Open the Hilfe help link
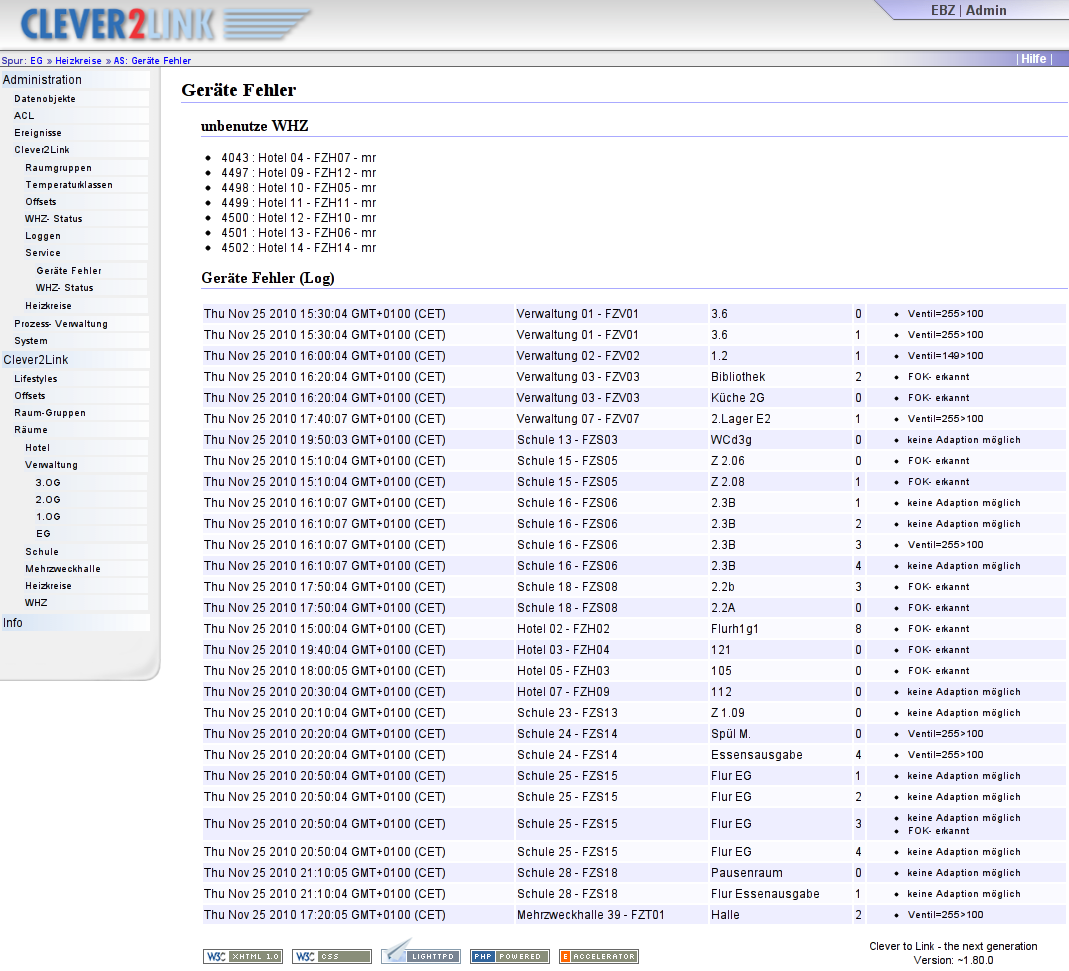Screen dimensions: 1069x971 pos(1034,59)
